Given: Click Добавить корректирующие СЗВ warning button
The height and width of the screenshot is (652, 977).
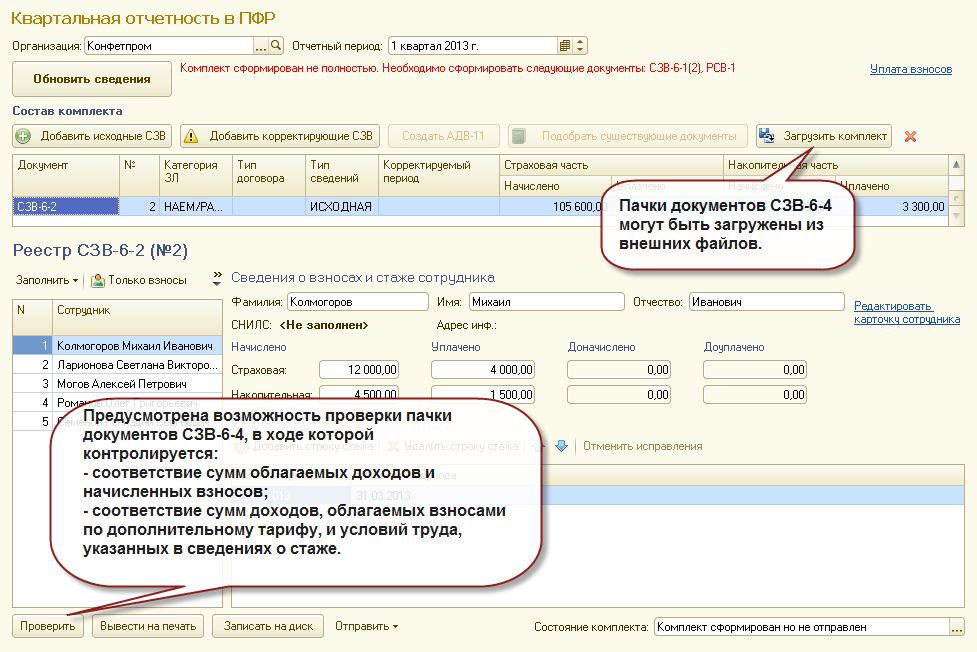Looking at the screenshot, I should point(280,136).
